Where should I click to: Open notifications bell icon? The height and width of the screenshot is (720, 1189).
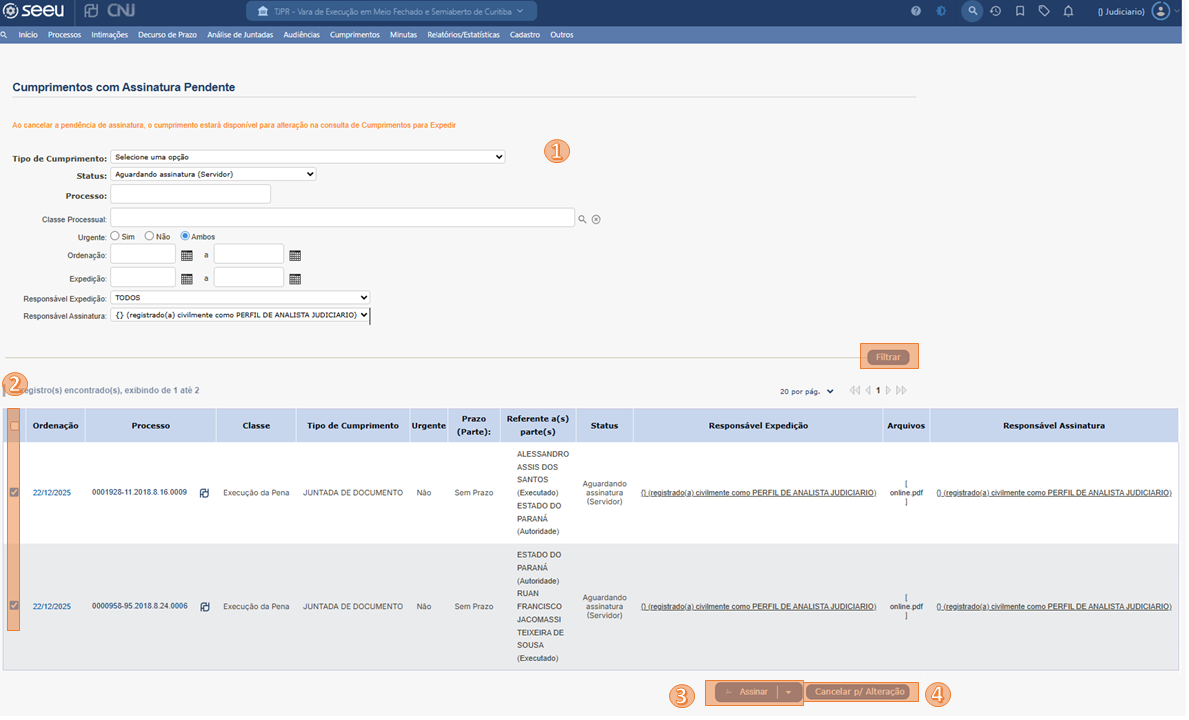pos(1068,11)
